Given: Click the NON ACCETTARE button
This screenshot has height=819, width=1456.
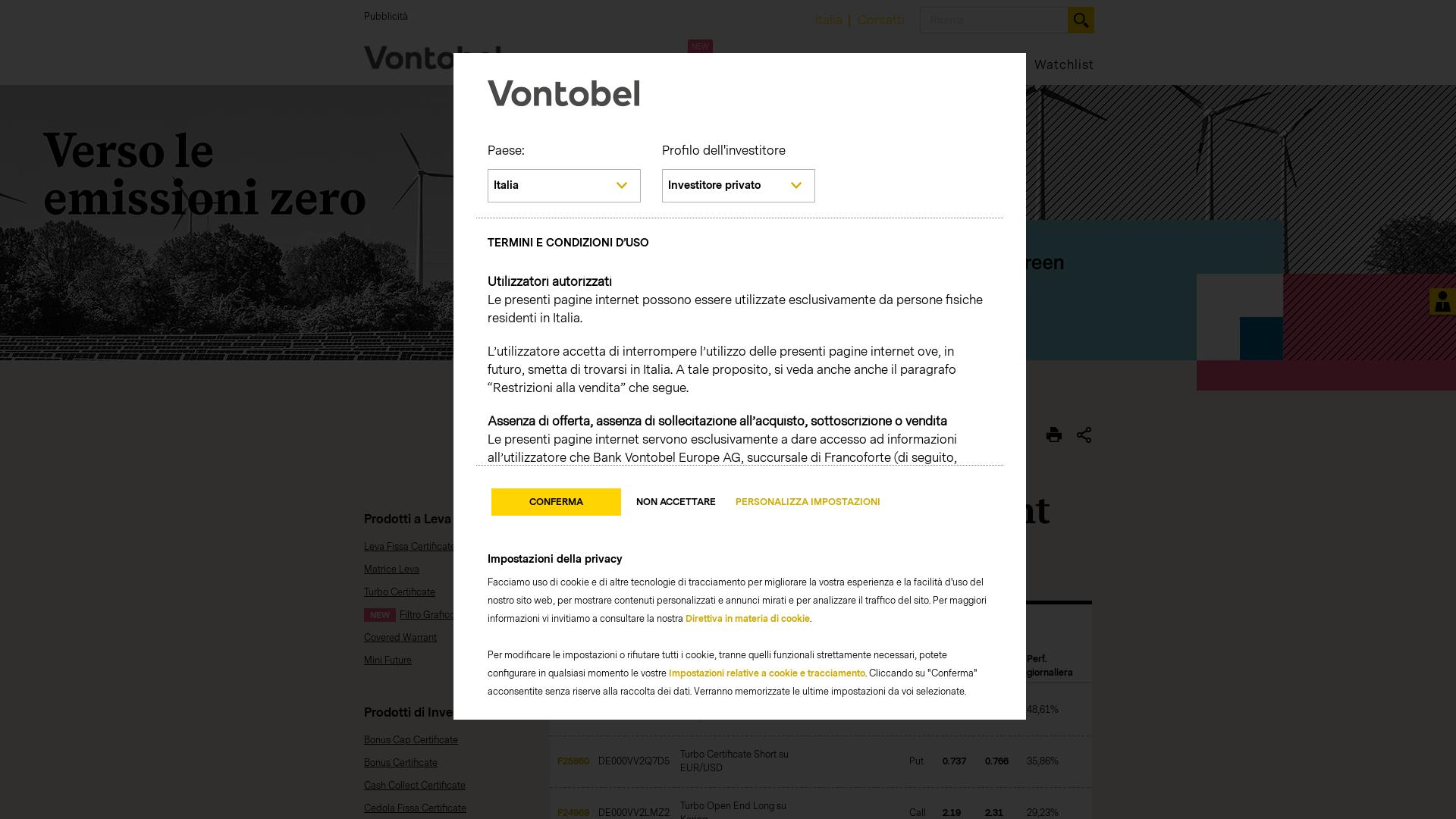Looking at the screenshot, I should (x=675, y=501).
